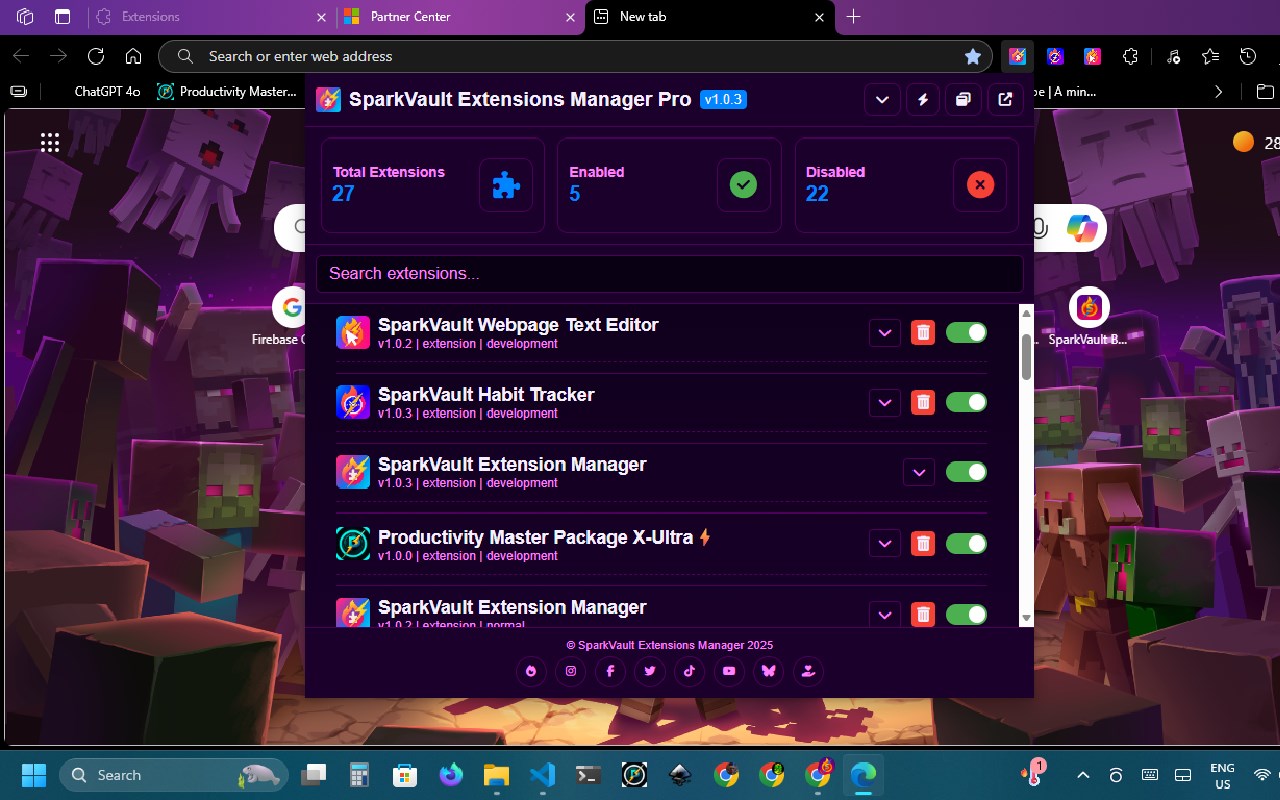Open browser History clock icon
1280x800 pixels.
coord(1247,56)
